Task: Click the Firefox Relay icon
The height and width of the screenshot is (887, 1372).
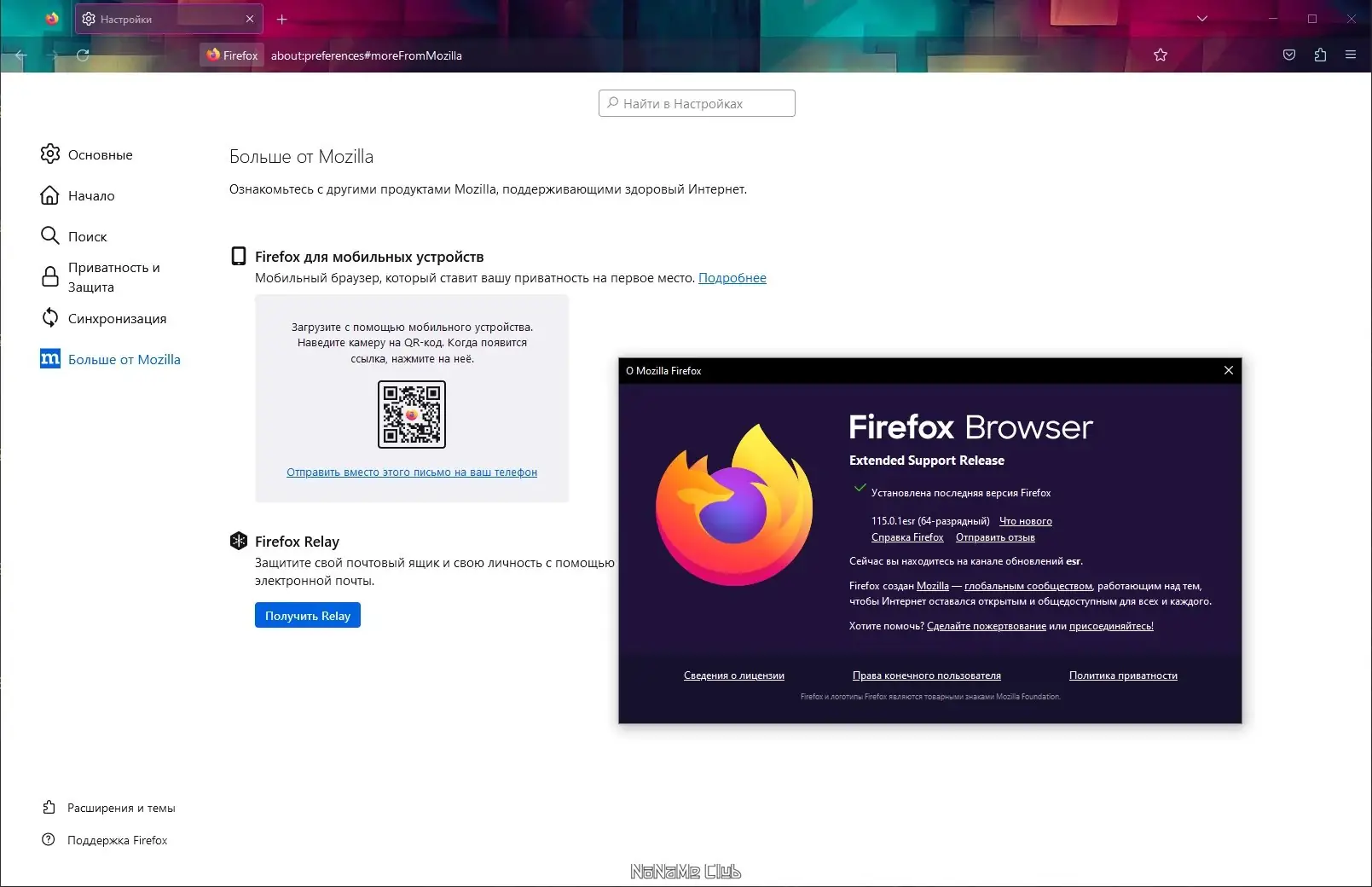Action: pyautogui.click(x=239, y=541)
